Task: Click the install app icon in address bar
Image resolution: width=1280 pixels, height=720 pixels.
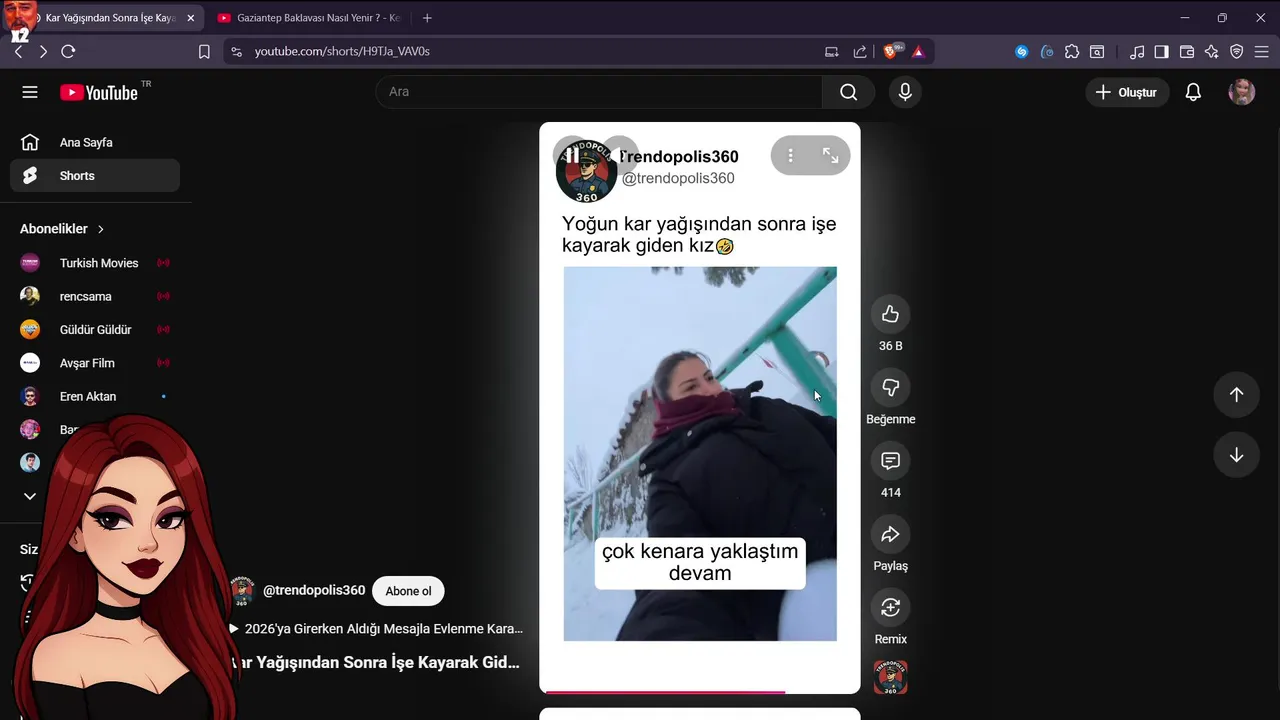Action: pyautogui.click(x=832, y=51)
